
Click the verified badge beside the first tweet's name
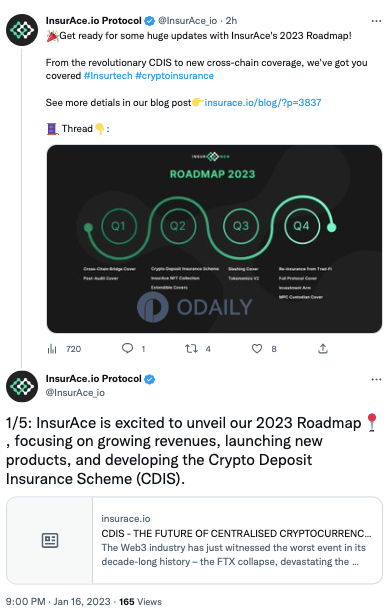coord(149,21)
